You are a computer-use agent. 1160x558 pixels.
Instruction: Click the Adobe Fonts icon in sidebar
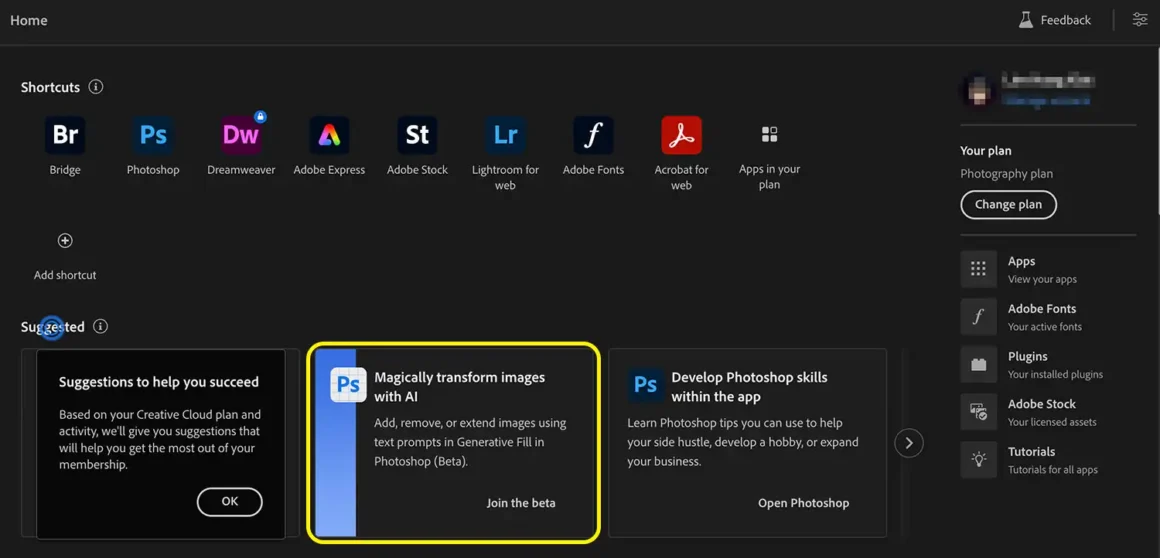click(979, 317)
